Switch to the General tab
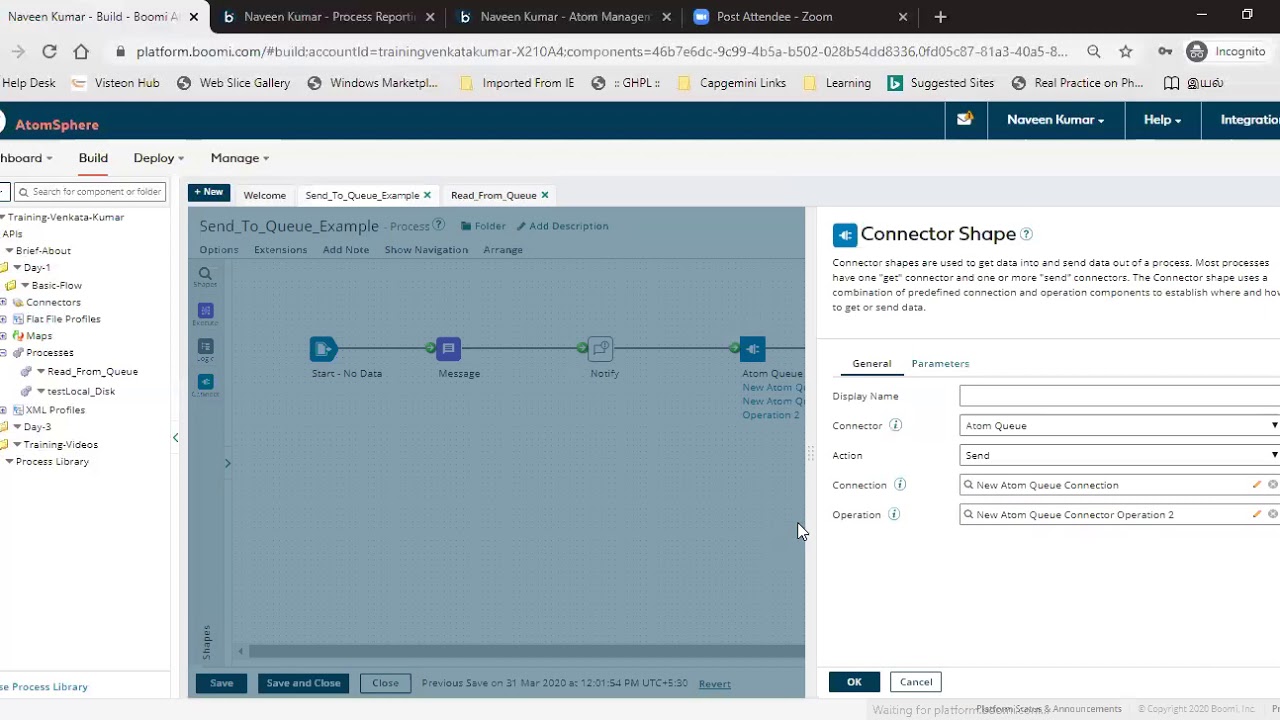Image resolution: width=1280 pixels, height=720 pixels. (871, 364)
